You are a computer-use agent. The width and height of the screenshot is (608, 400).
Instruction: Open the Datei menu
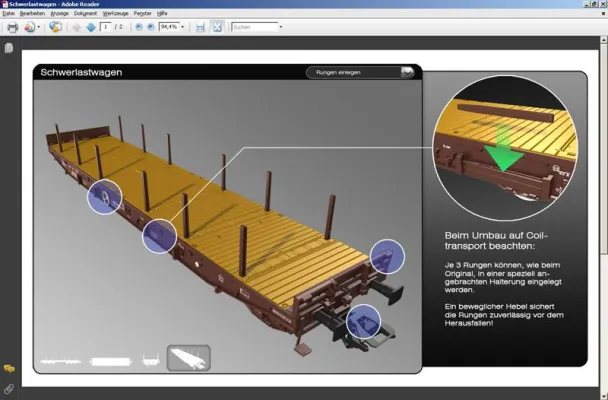click(x=8, y=13)
